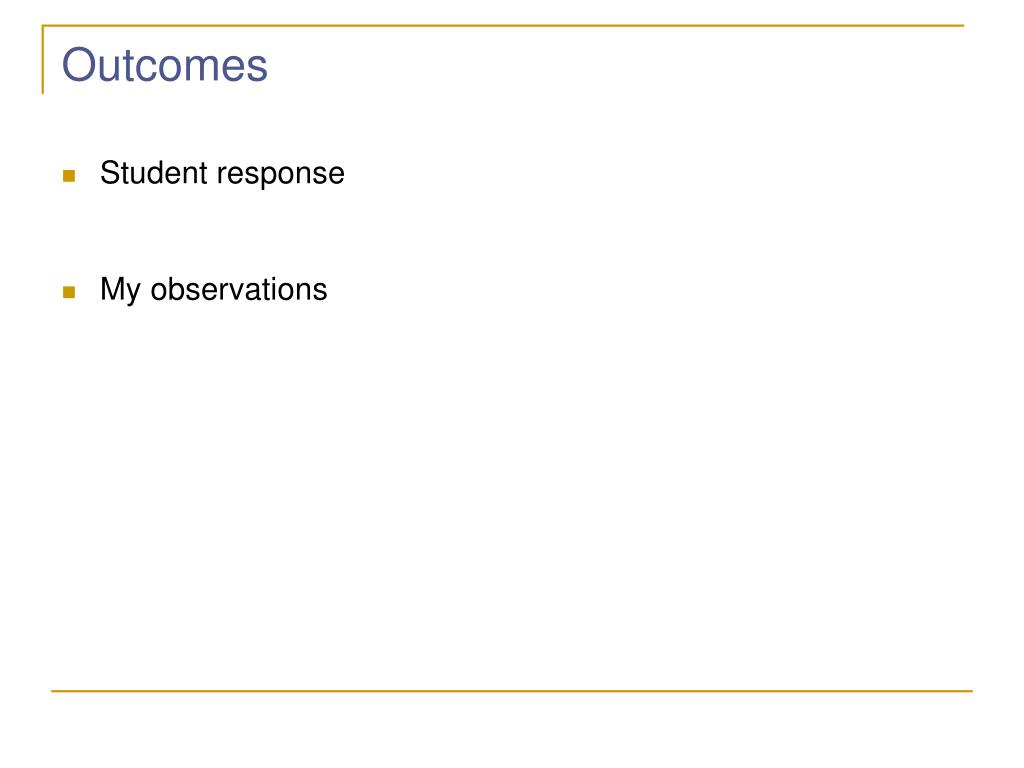Click the left end of the bottom gold line
1024x768 pixels.
click(x=54, y=691)
